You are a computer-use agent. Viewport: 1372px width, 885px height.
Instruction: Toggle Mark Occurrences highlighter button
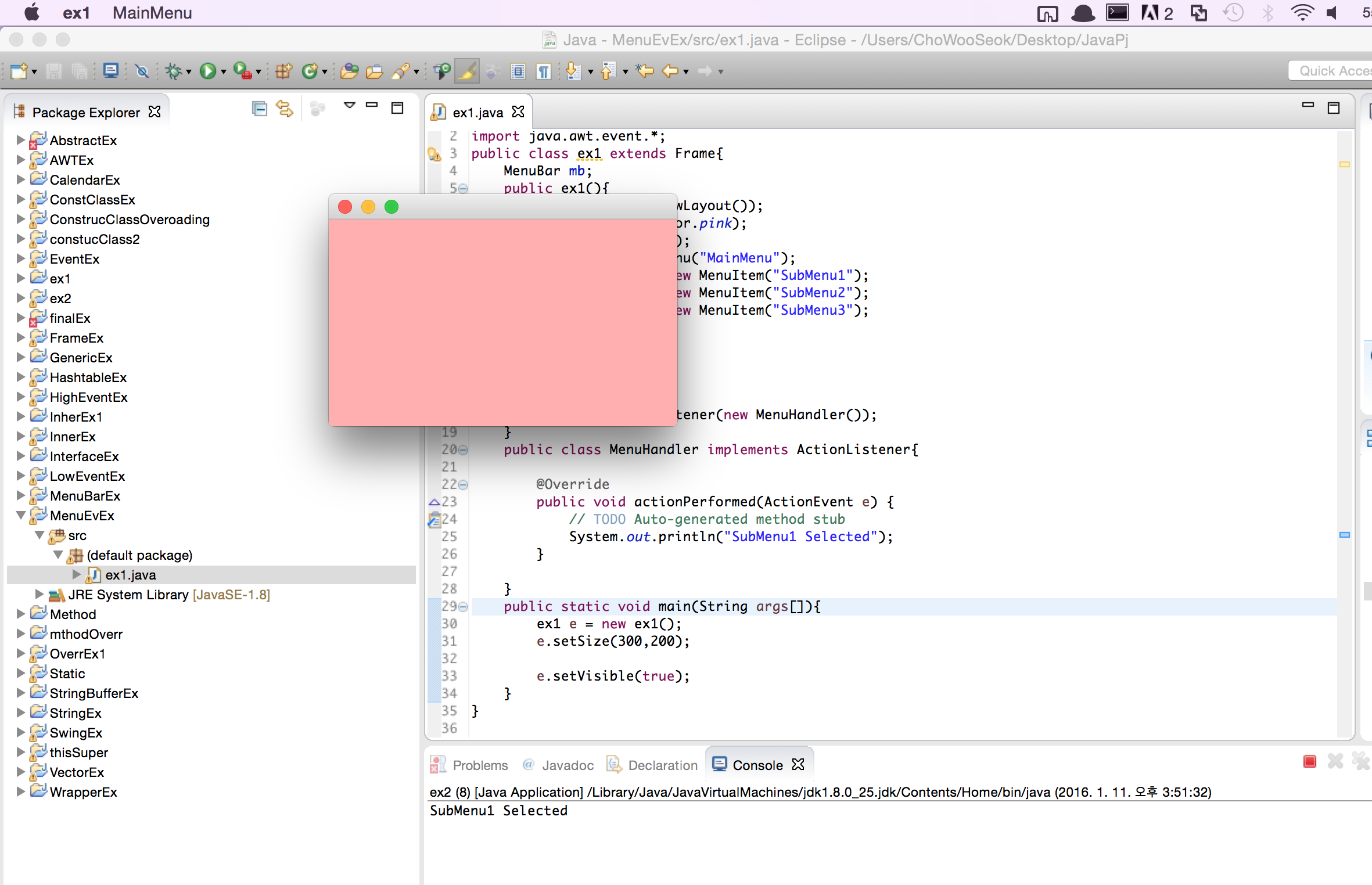[x=466, y=71]
